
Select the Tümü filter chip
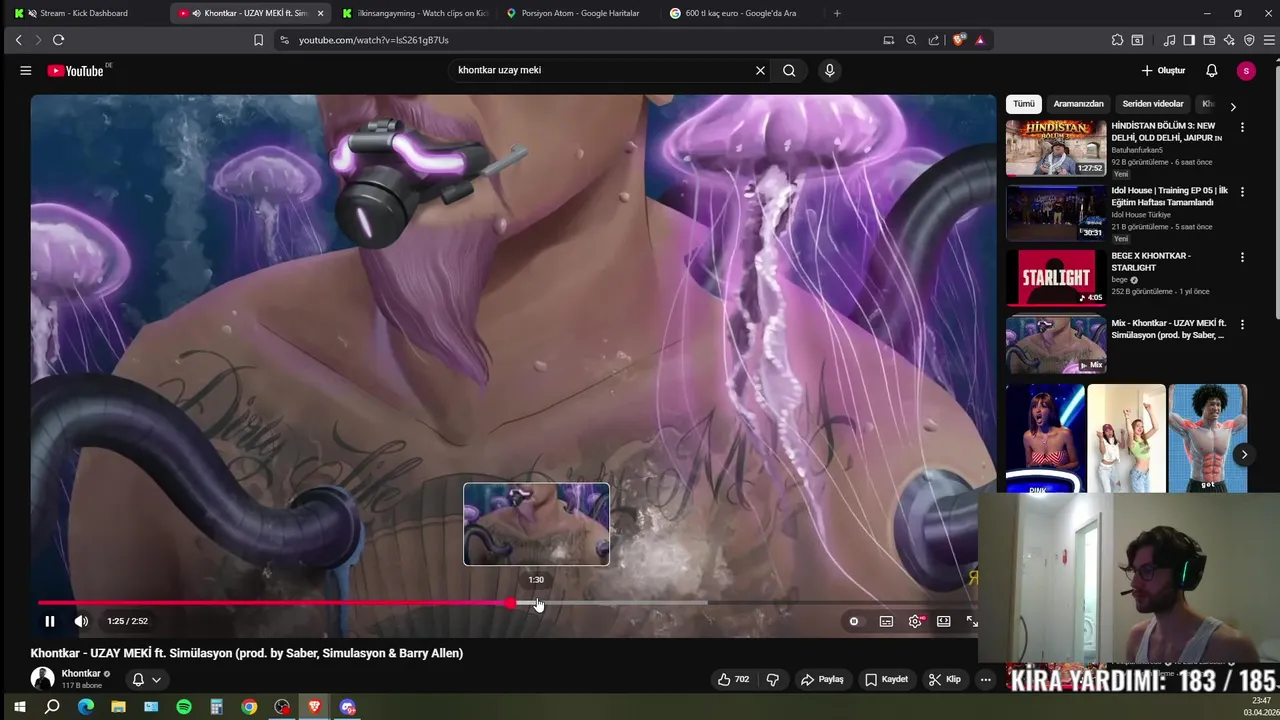click(1024, 104)
